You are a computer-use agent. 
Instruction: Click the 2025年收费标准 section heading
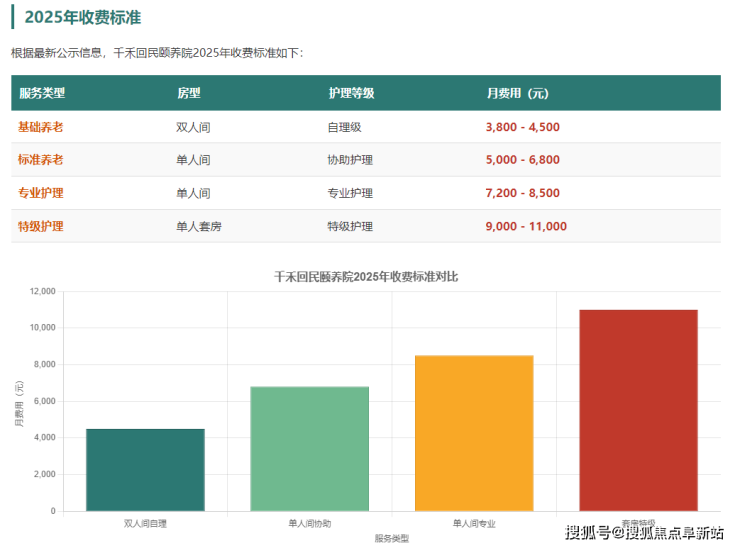pos(81,18)
